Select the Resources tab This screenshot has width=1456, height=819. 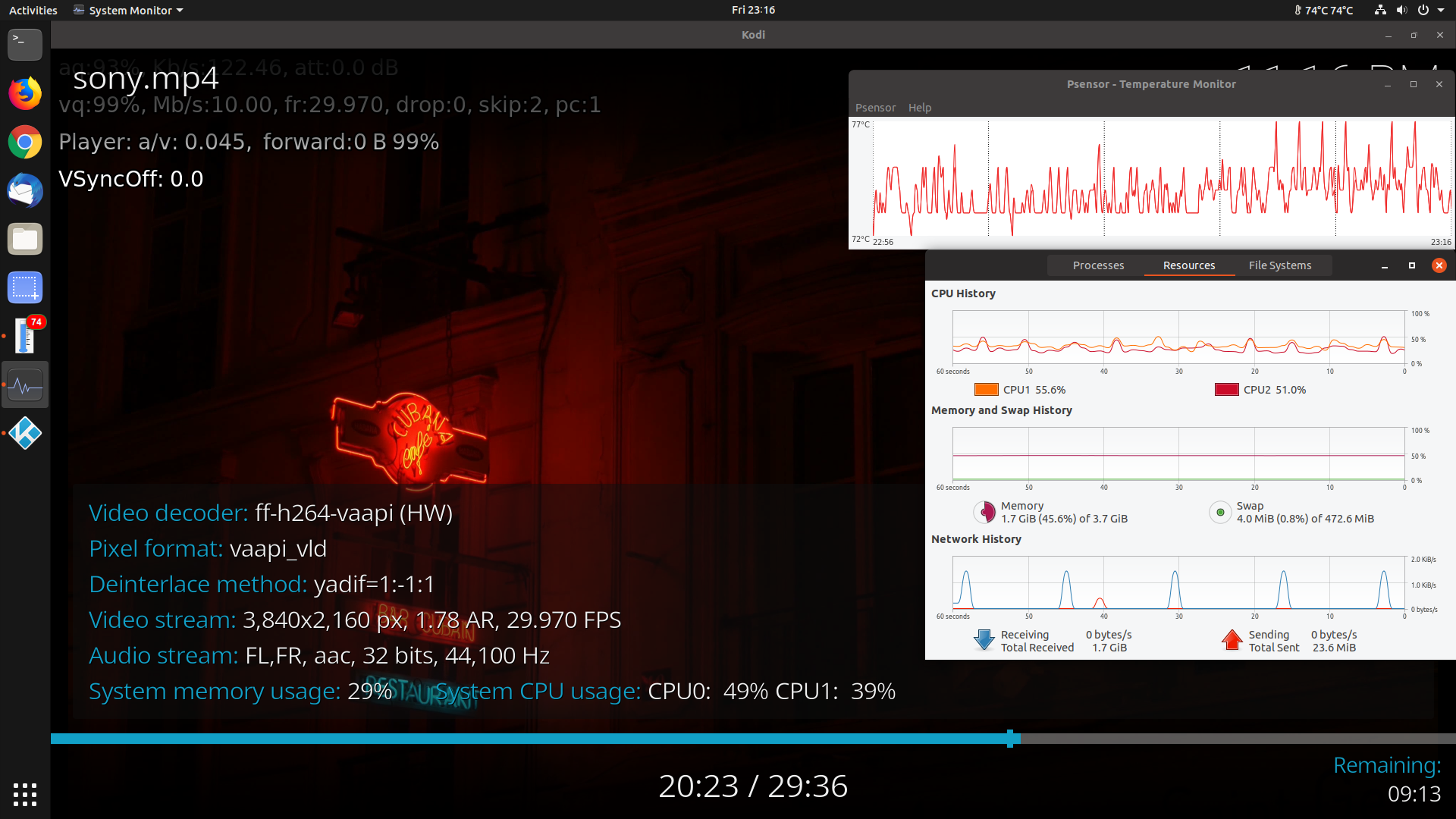pyautogui.click(x=1189, y=265)
